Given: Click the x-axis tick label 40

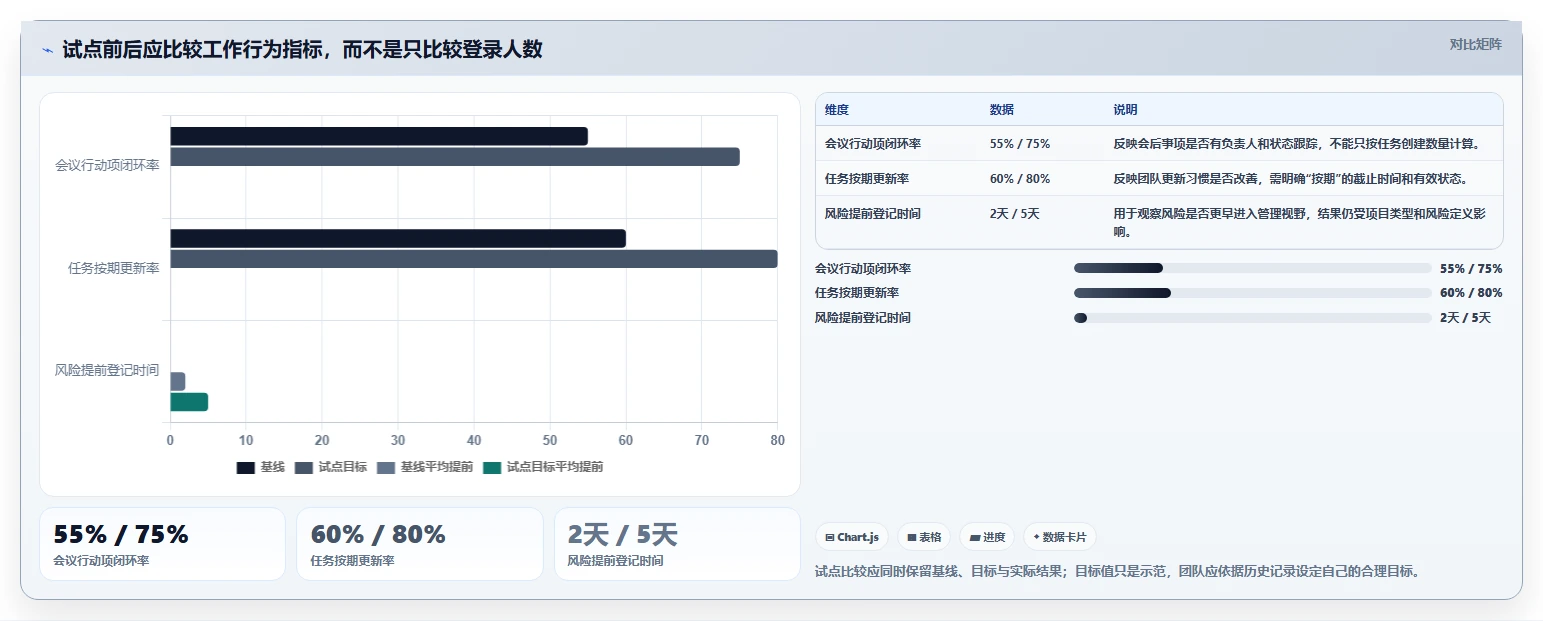Looking at the screenshot, I should pyautogui.click(x=474, y=441).
